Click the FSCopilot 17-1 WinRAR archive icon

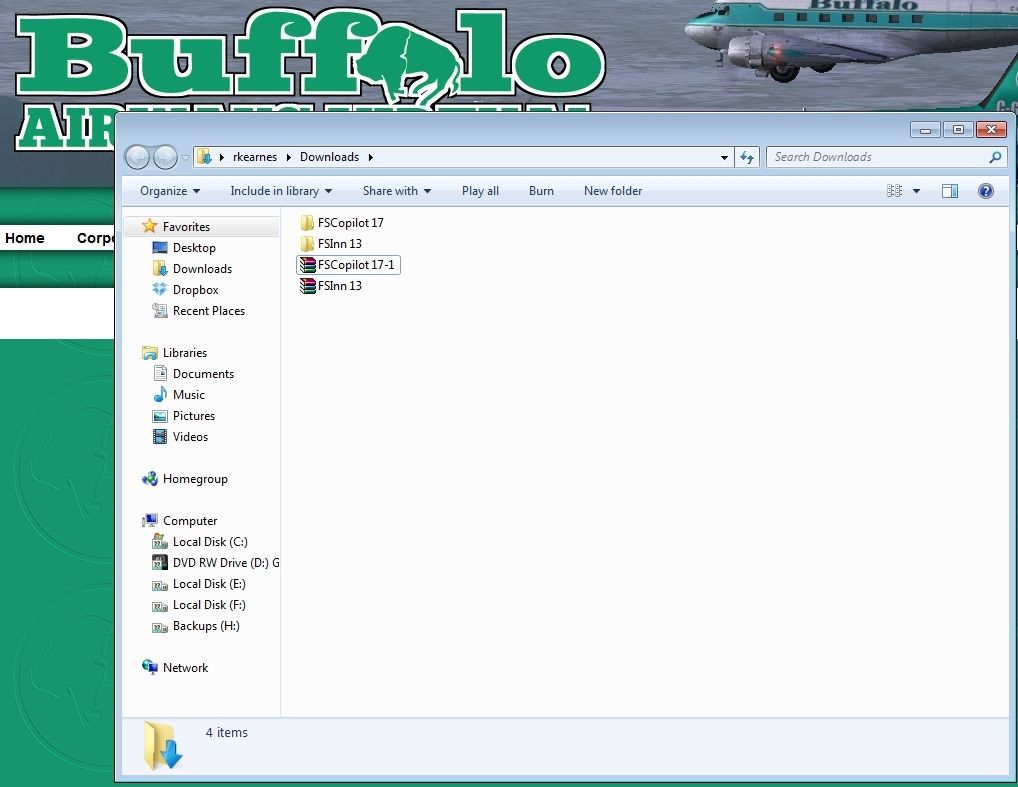(x=307, y=265)
